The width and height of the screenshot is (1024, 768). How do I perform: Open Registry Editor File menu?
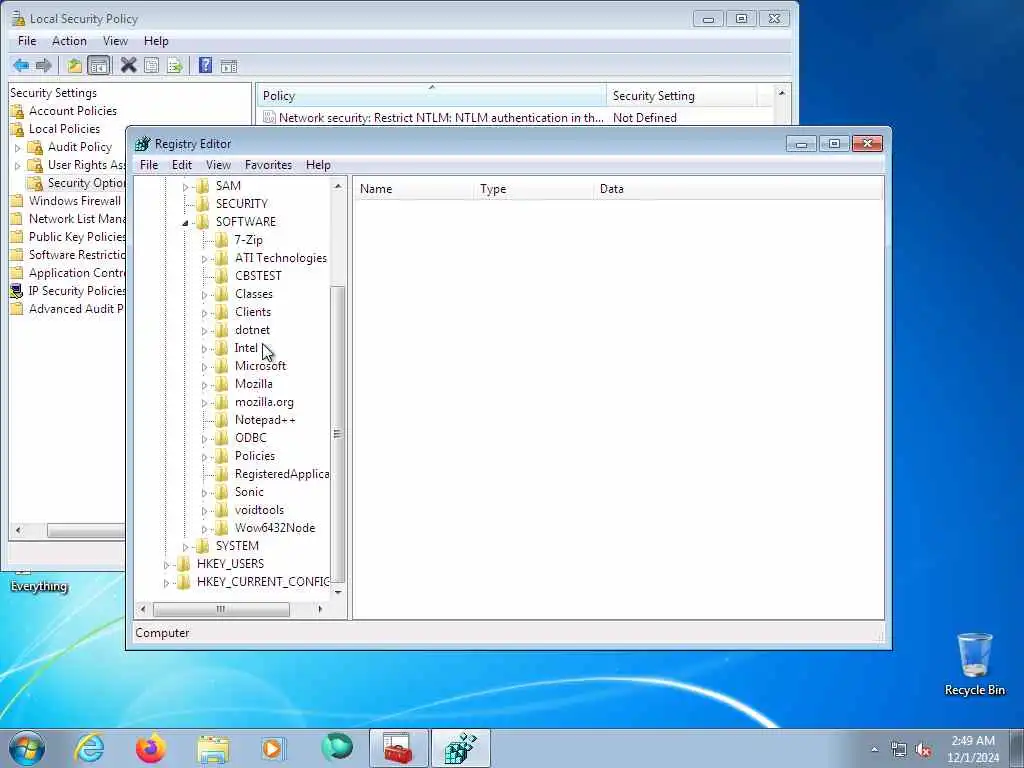tap(149, 165)
